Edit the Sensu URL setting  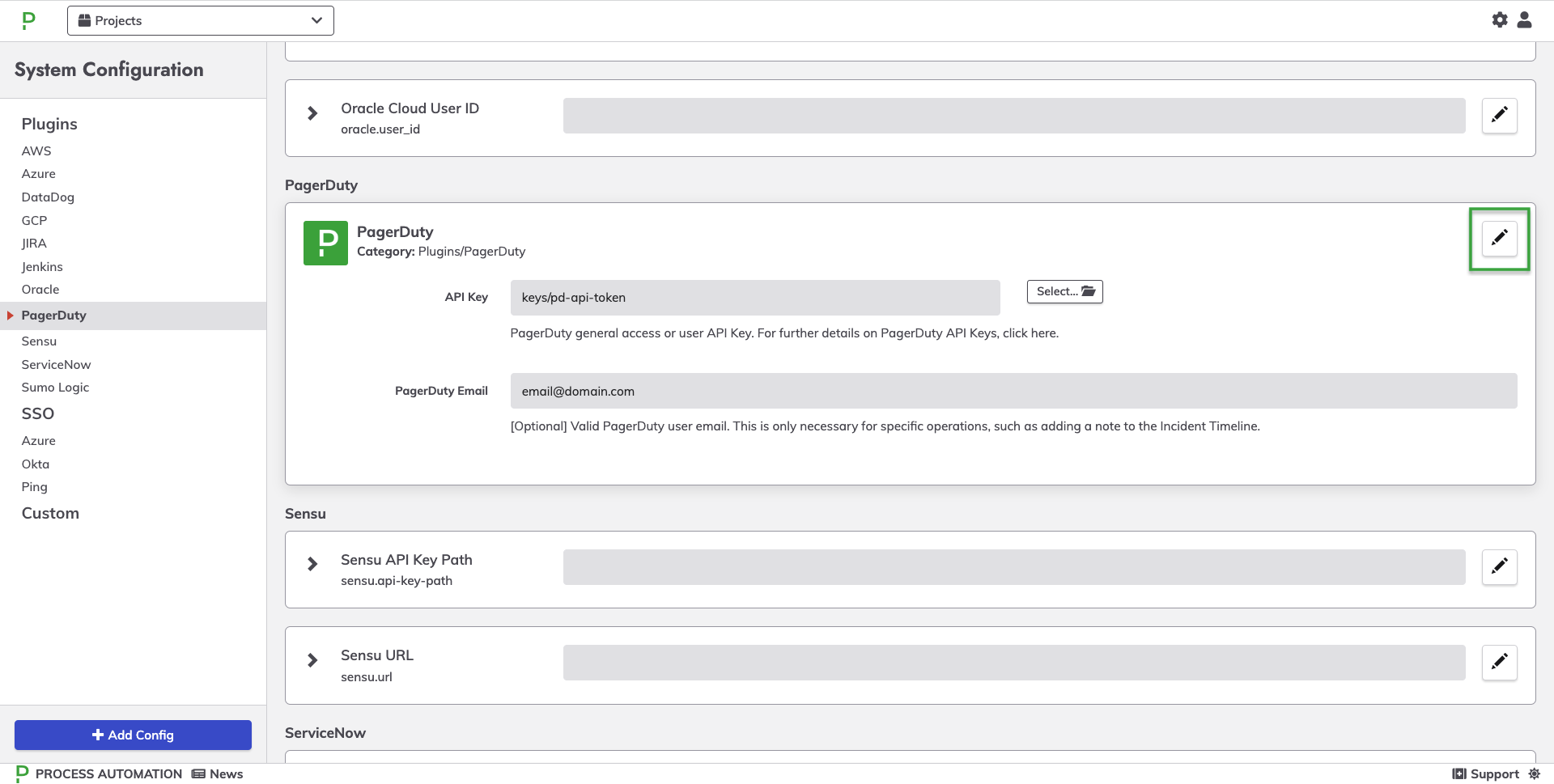pos(1499,662)
